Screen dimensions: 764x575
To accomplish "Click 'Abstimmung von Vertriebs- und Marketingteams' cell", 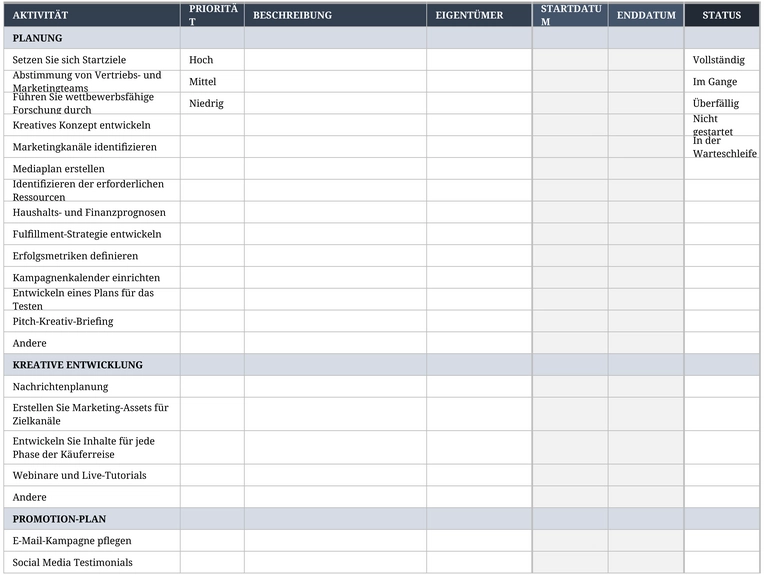I will (x=92, y=82).
